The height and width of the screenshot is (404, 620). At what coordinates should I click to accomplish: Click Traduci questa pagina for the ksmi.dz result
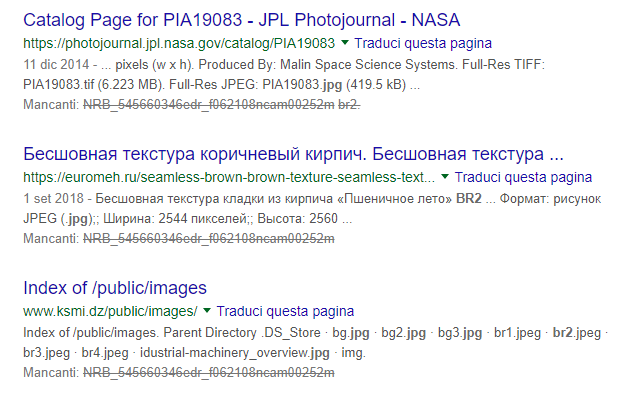point(285,311)
